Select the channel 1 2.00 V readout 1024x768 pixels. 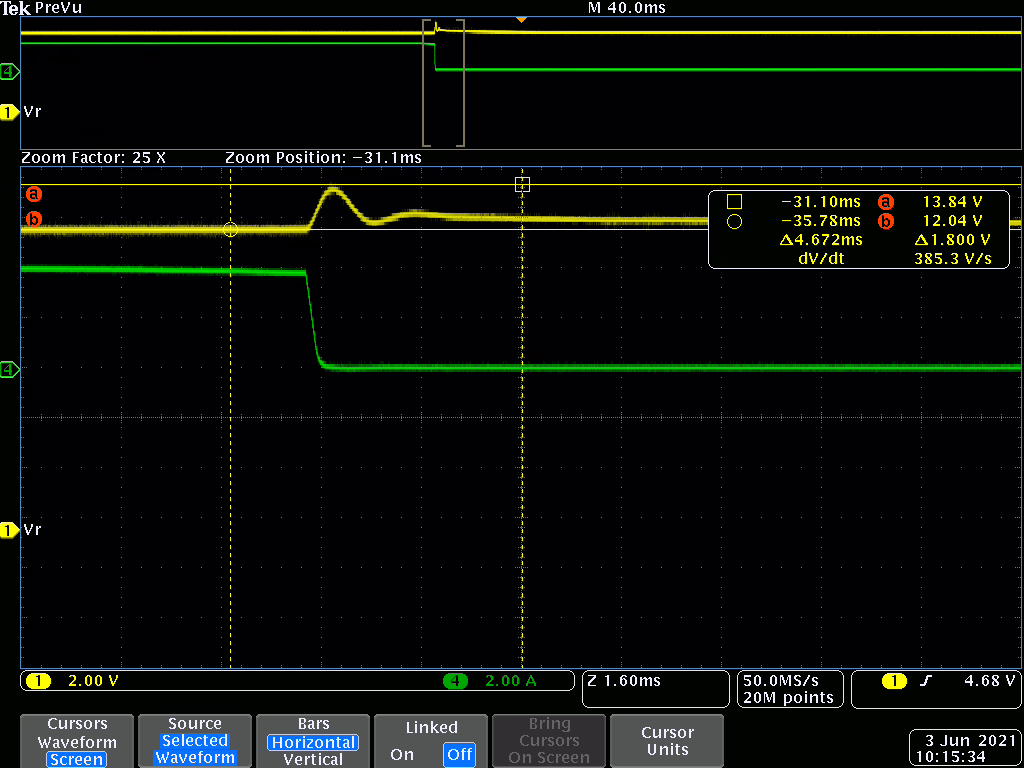click(x=92, y=681)
